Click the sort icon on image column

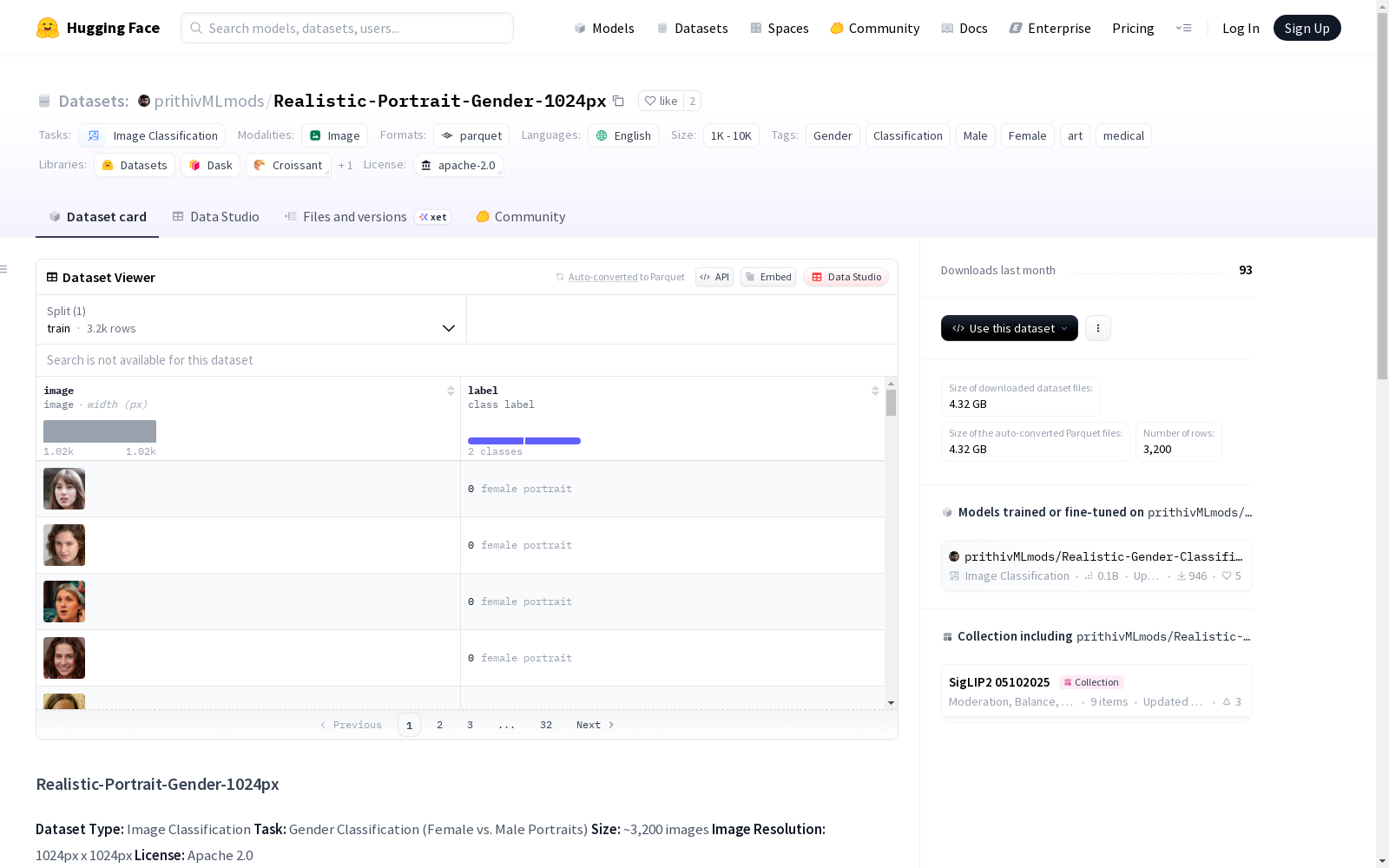coord(451,391)
